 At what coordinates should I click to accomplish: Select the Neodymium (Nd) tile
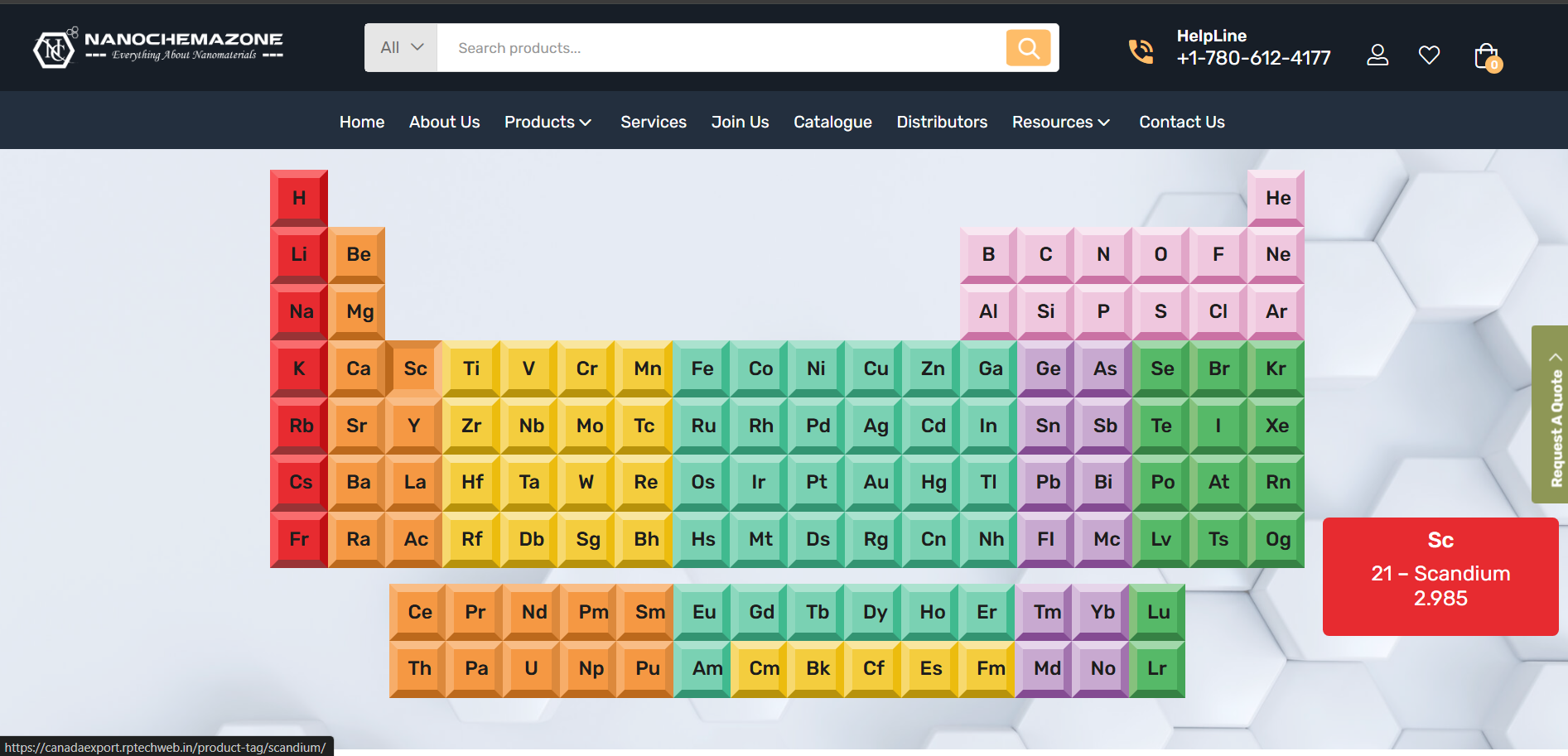[533, 613]
